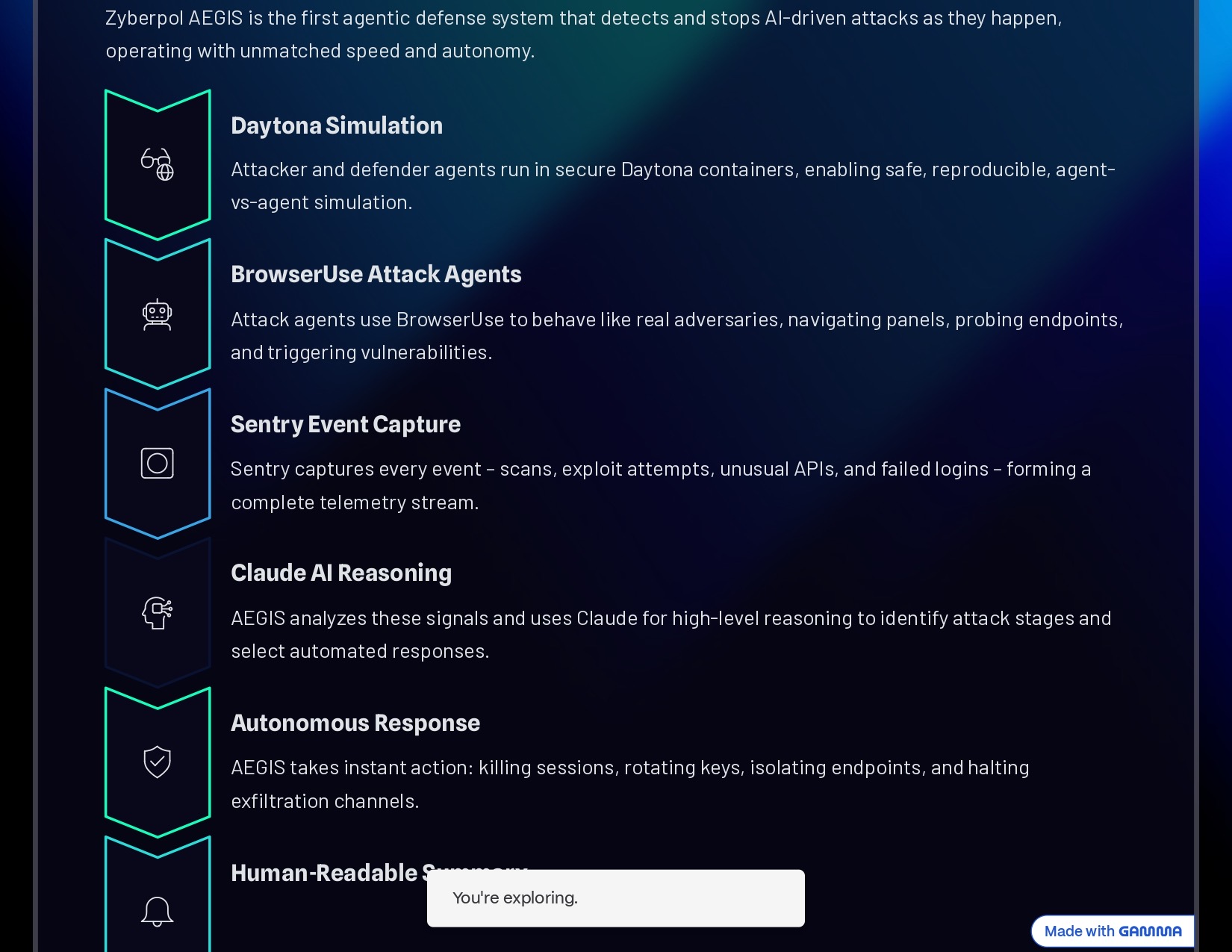Click the text about secure Daytona containers

(673, 186)
